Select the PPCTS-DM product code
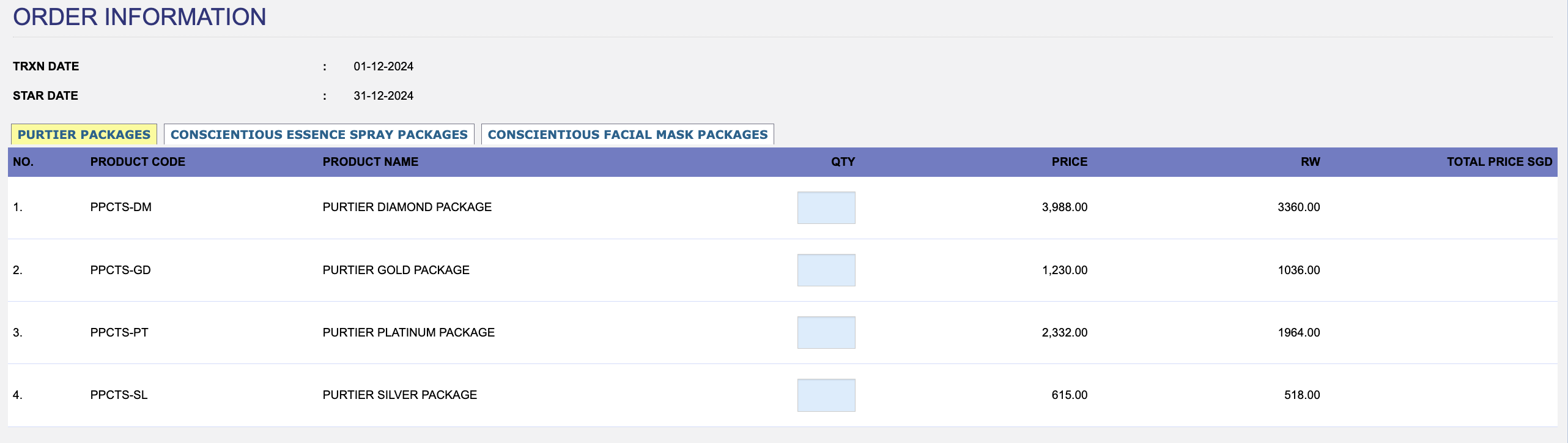The height and width of the screenshot is (443, 1568). (x=120, y=207)
